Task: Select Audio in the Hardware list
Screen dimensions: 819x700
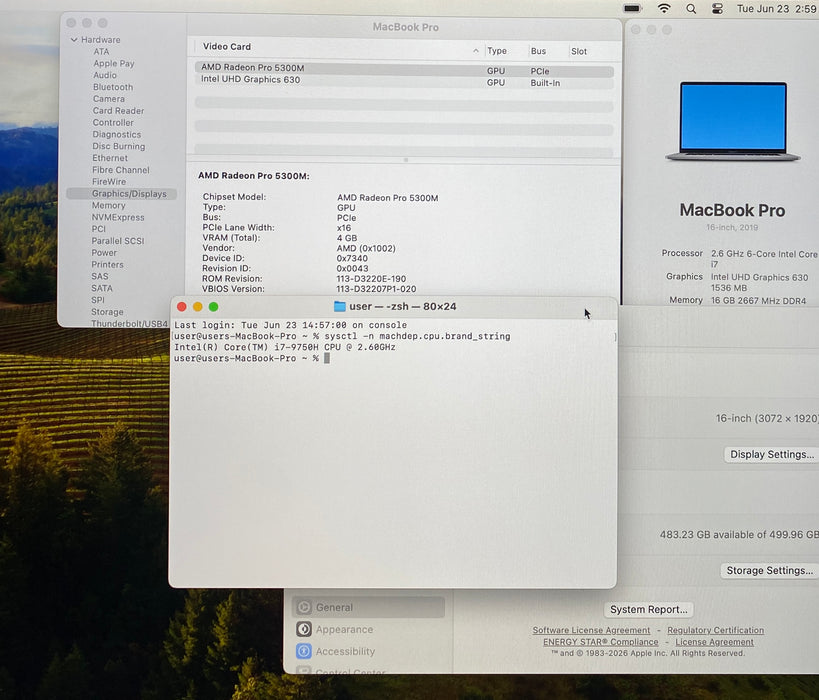Action: 105,75
